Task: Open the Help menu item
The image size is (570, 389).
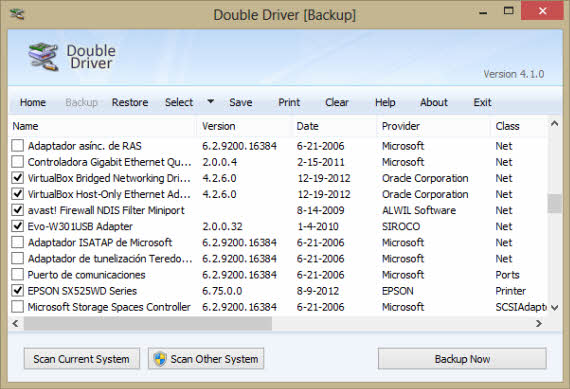Action: click(385, 103)
